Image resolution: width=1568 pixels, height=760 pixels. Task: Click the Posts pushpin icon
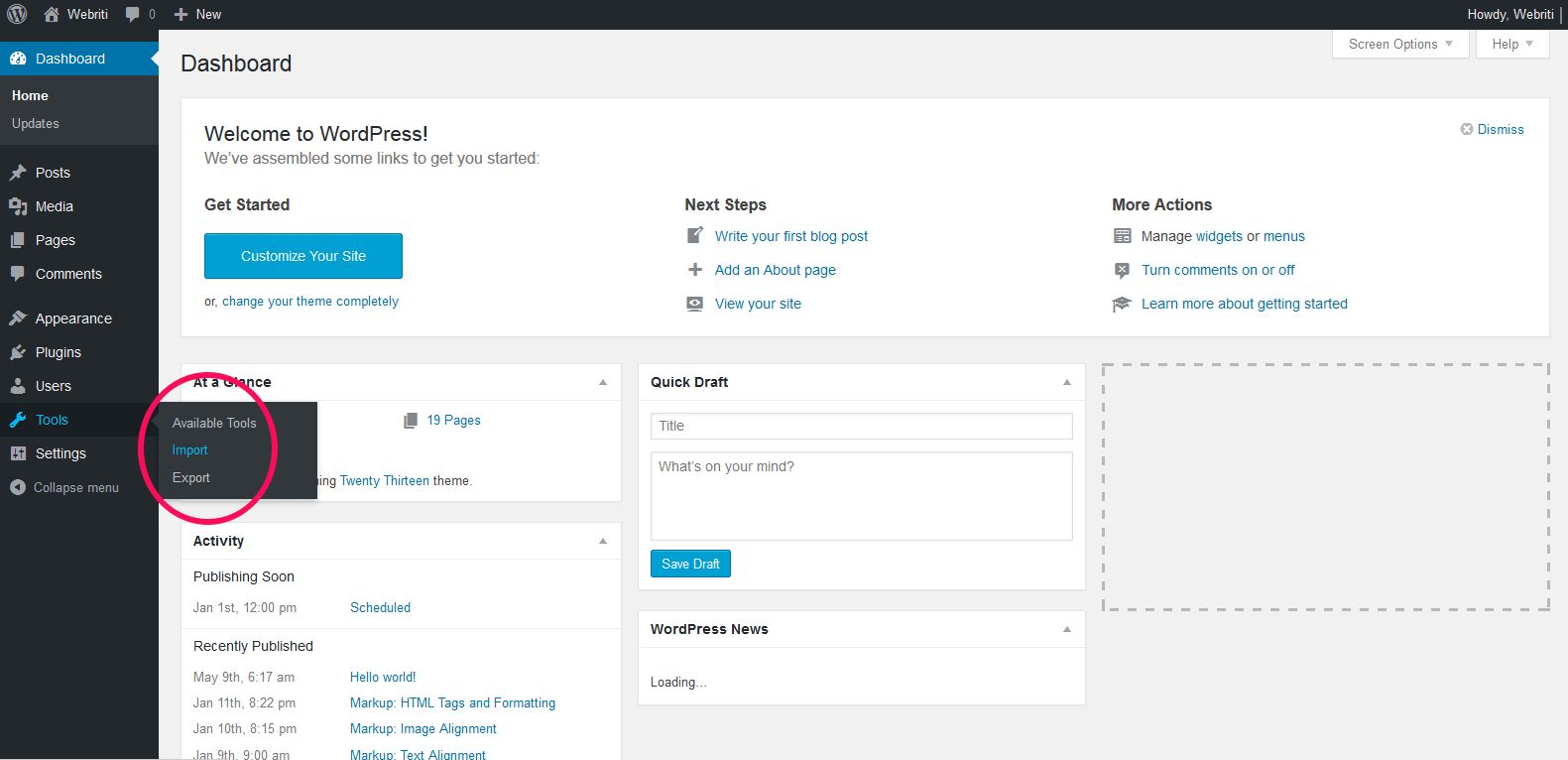point(18,173)
